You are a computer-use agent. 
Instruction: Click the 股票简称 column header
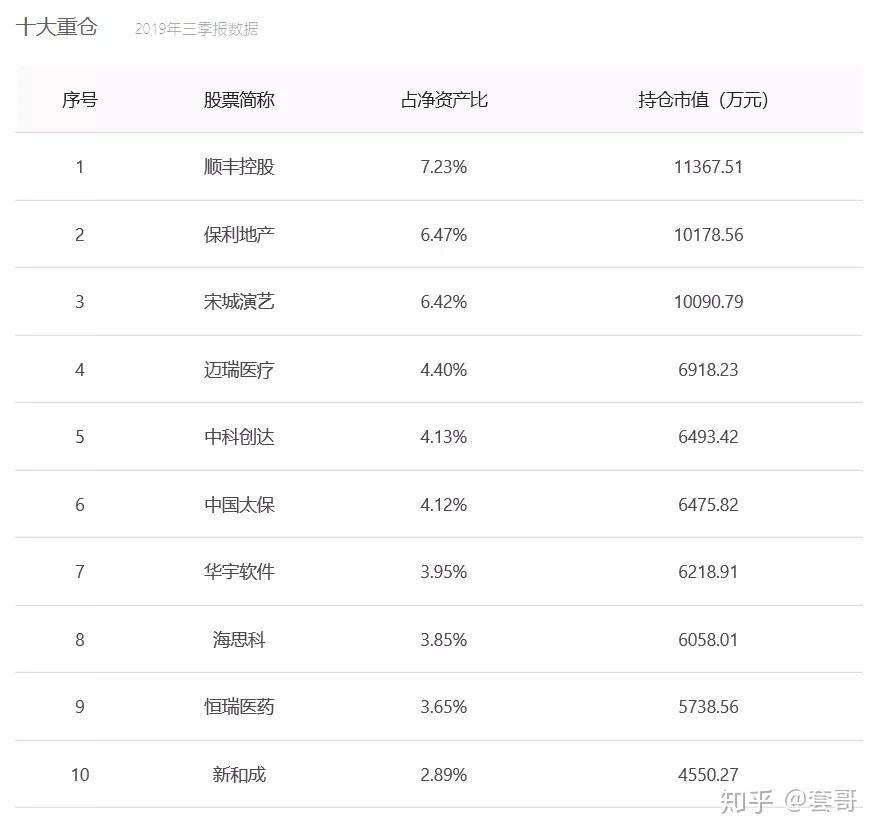click(239, 99)
